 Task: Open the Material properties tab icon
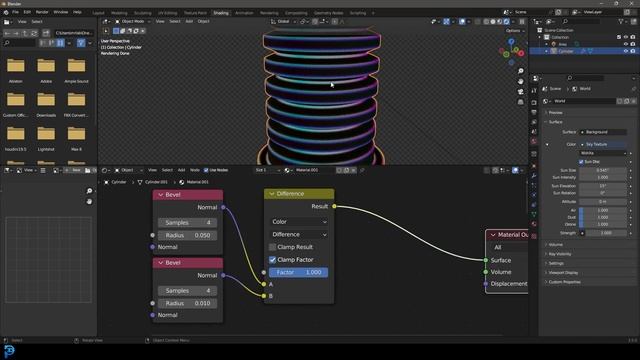point(534,224)
